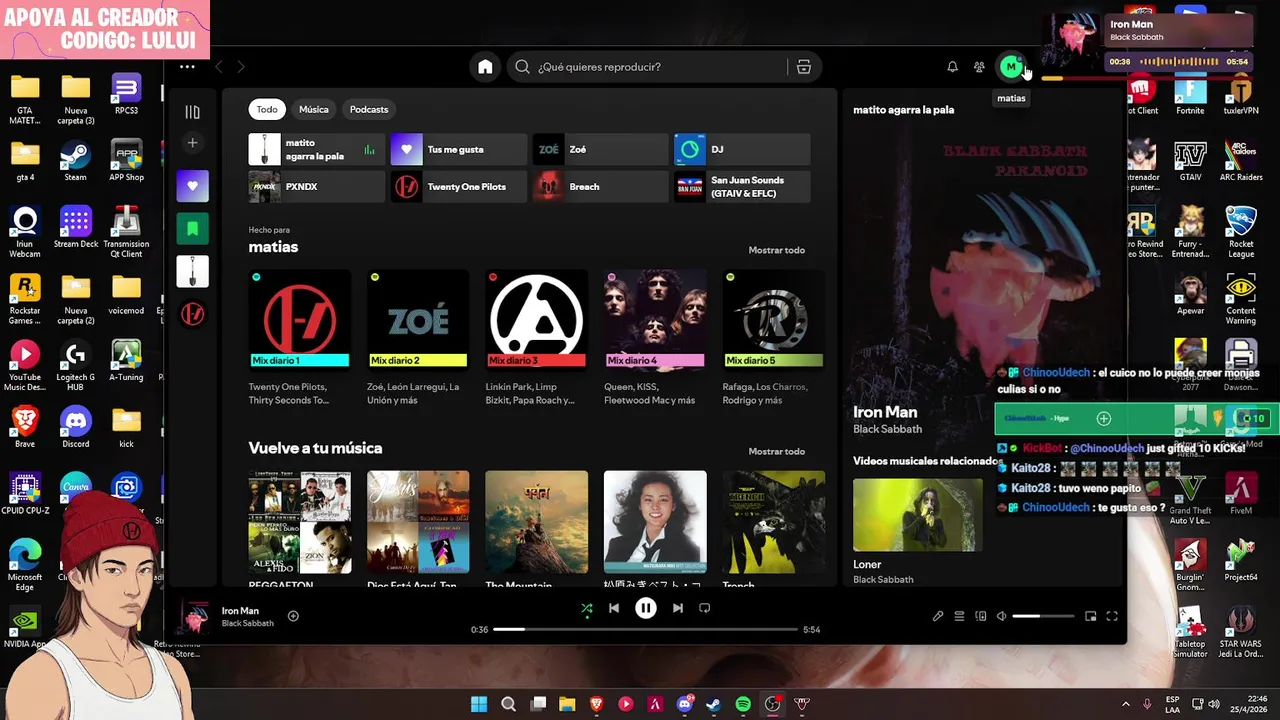The image size is (1280, 720).
Task: Expand Your Library sidebar
Action: 192,112
